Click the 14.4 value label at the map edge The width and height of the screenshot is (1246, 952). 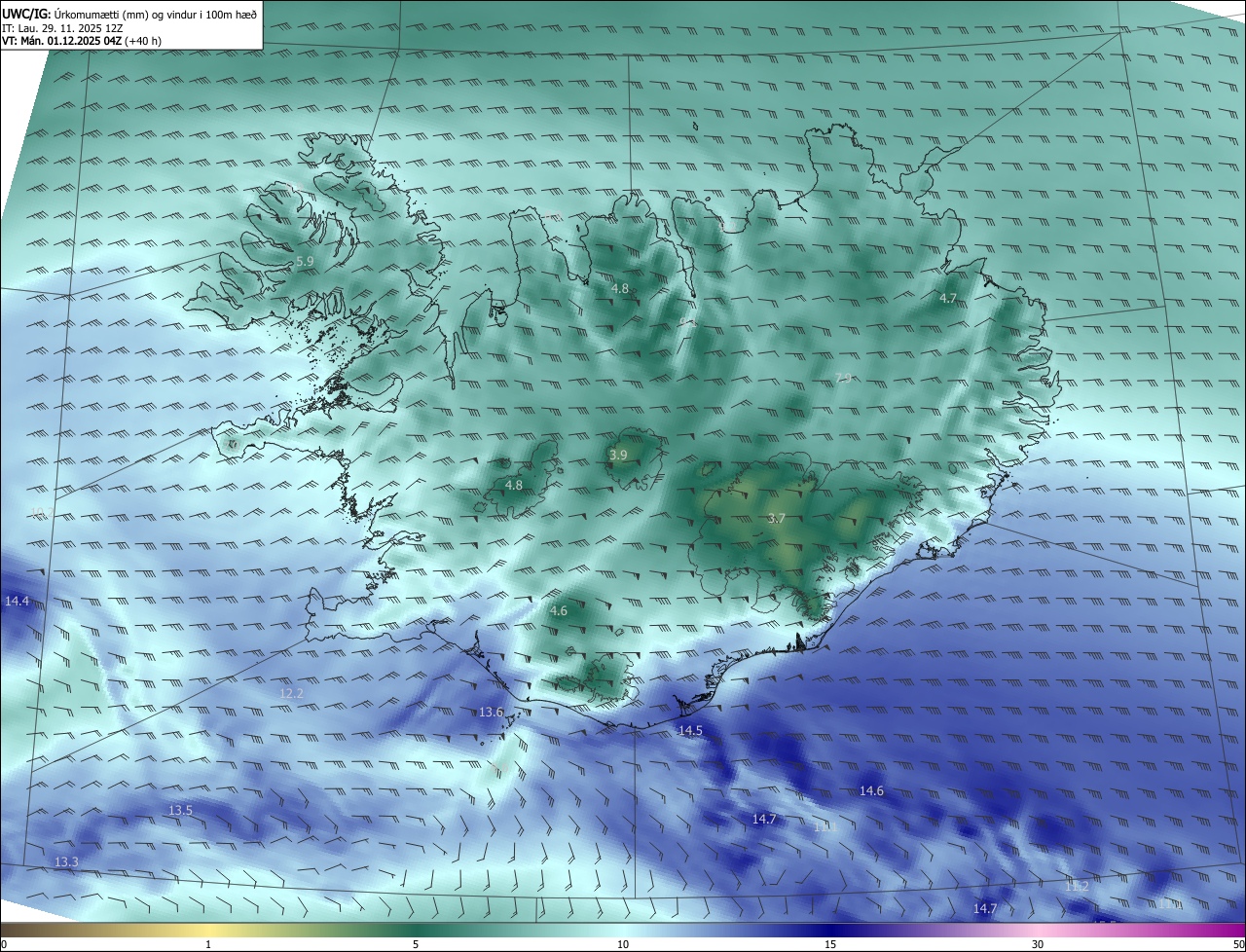point(17,602)
